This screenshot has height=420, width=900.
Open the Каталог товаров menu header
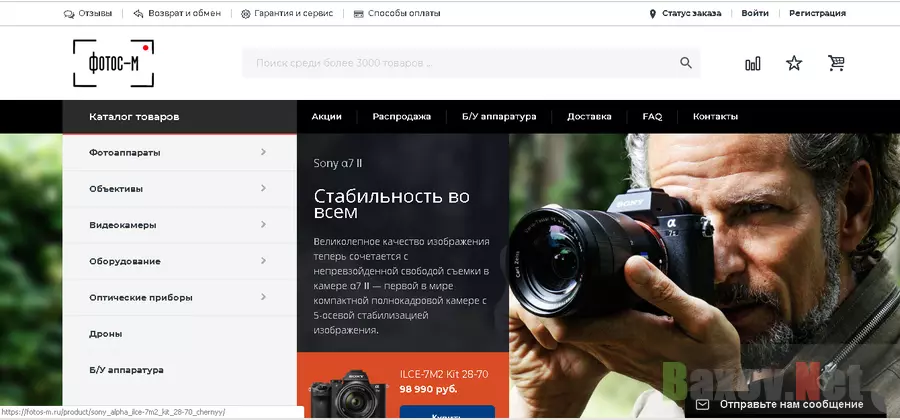tap(180, 116)
